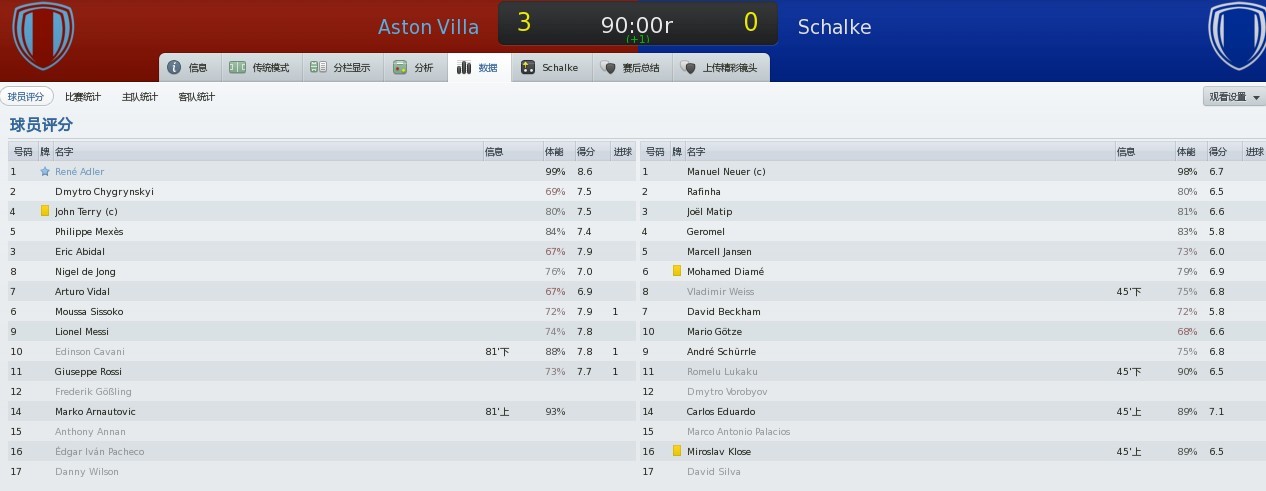The image size is (1266, 491).
Task: Open Manuel Neuer's player link
Action: pyautogui.click(x=726, y=171)
